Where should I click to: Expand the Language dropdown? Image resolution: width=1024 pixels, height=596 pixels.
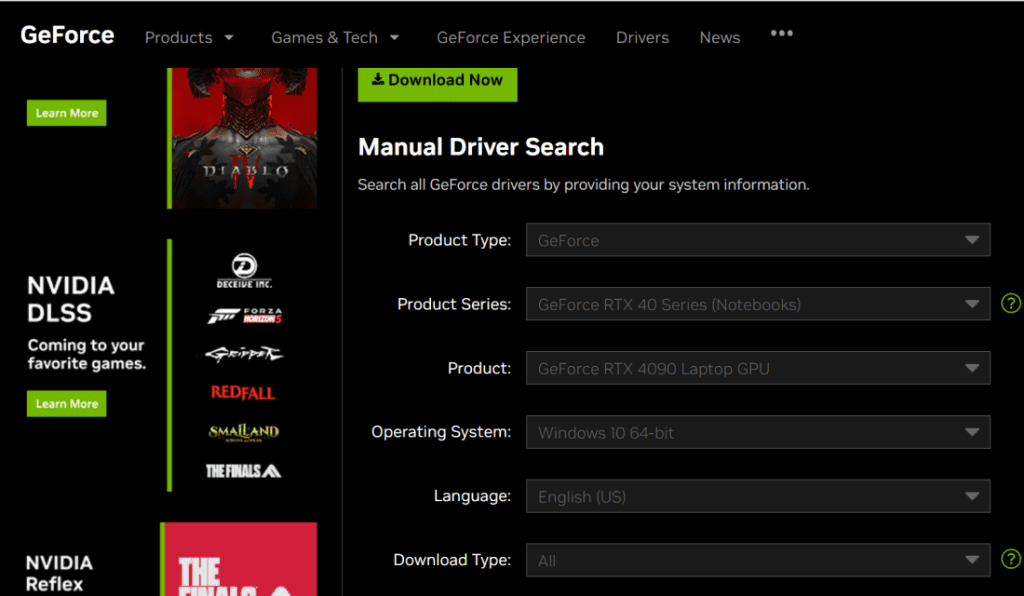pos(758,497)
